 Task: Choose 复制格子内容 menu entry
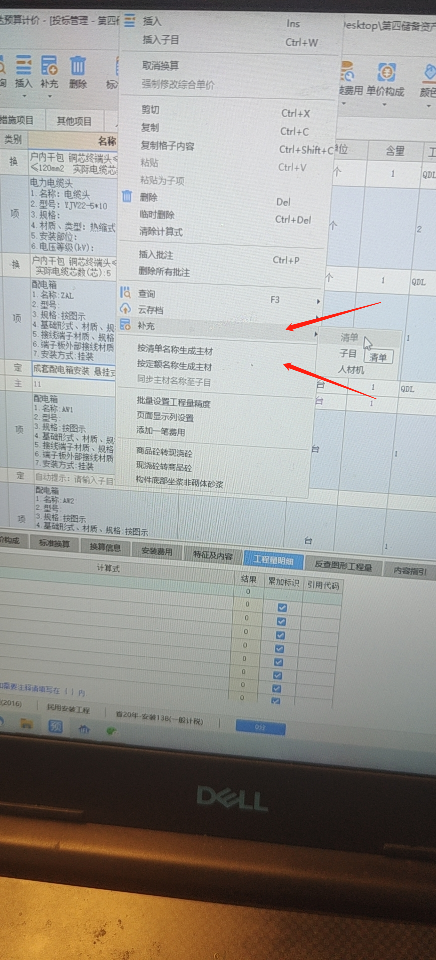(x=168, y=146)
